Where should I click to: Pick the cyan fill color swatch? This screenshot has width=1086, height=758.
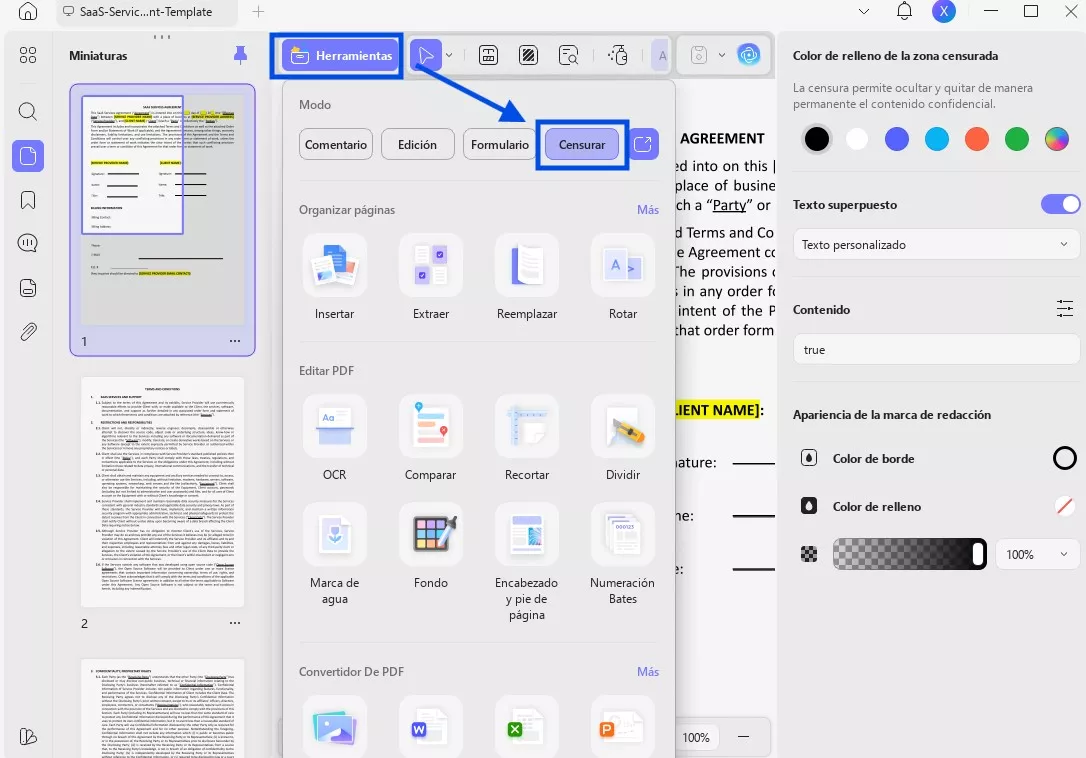[x=936, y=139]
